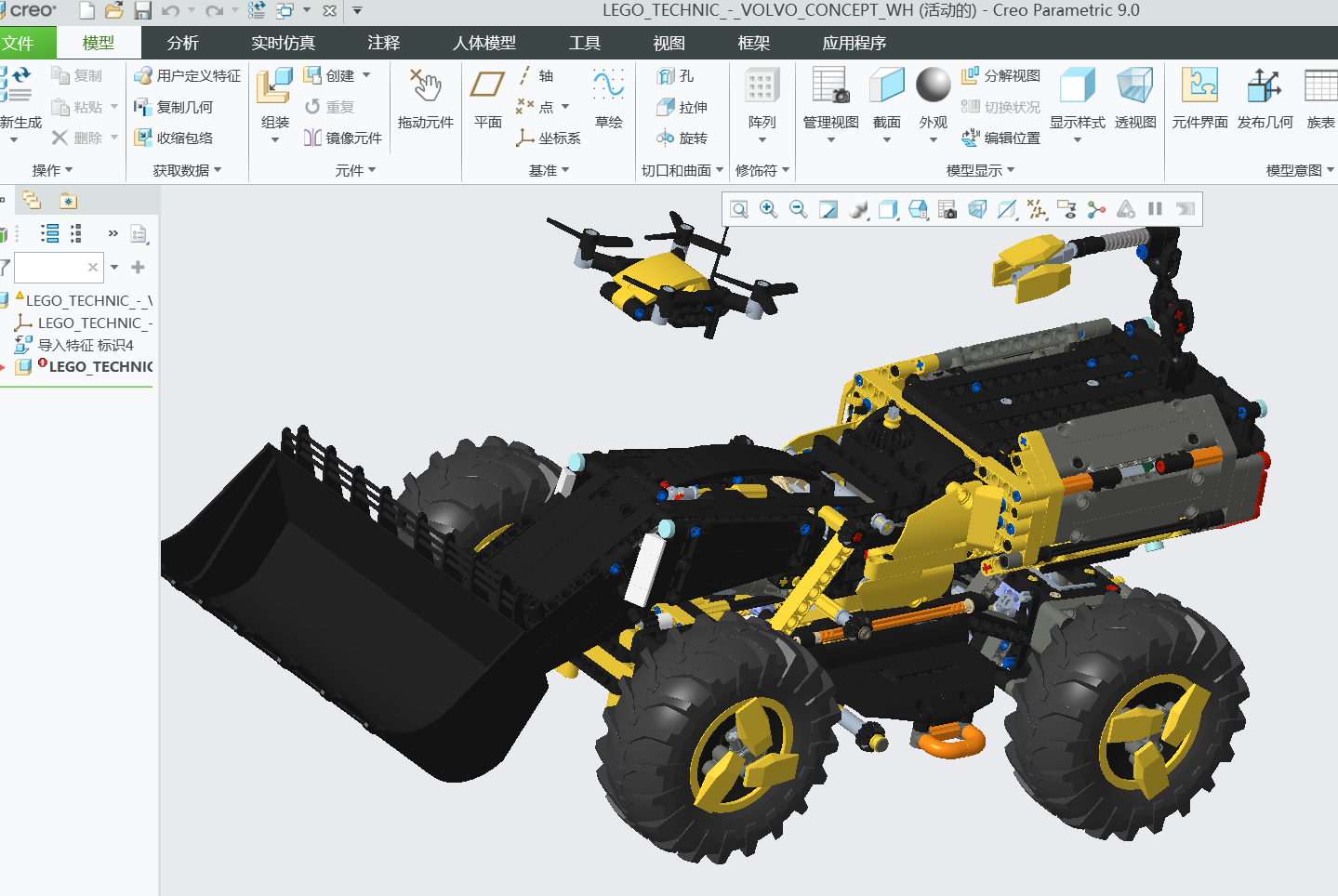
Task: Expand 外观 appearance dropdown
Action: (x=934, y=140)
